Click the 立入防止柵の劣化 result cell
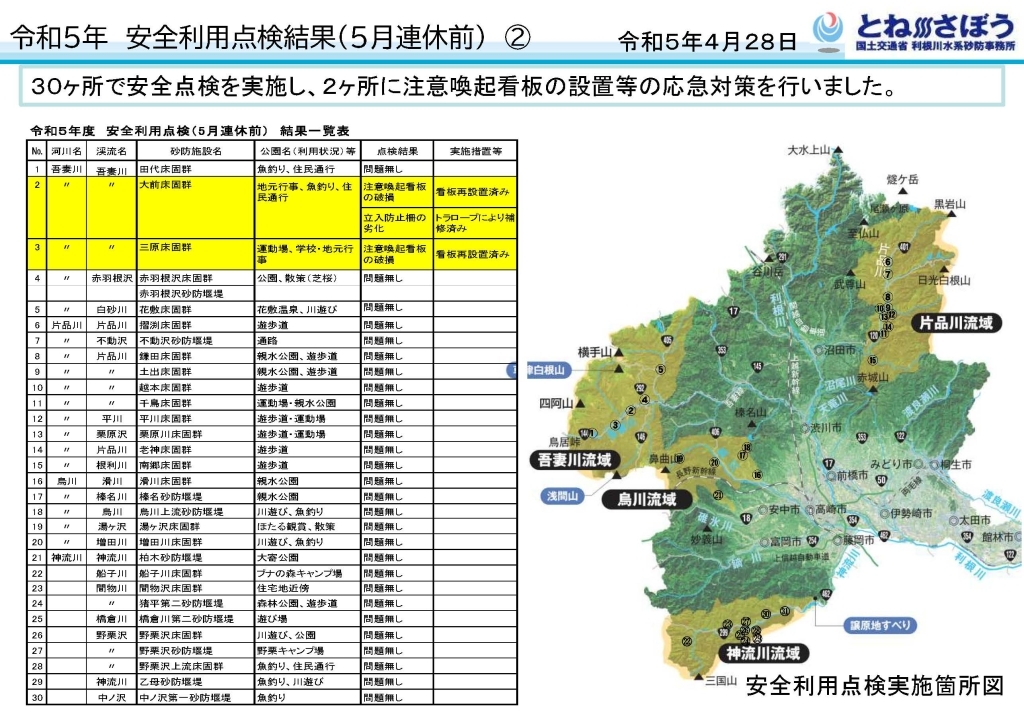The height and width of the screenshot is (724, 1024). 395,223
